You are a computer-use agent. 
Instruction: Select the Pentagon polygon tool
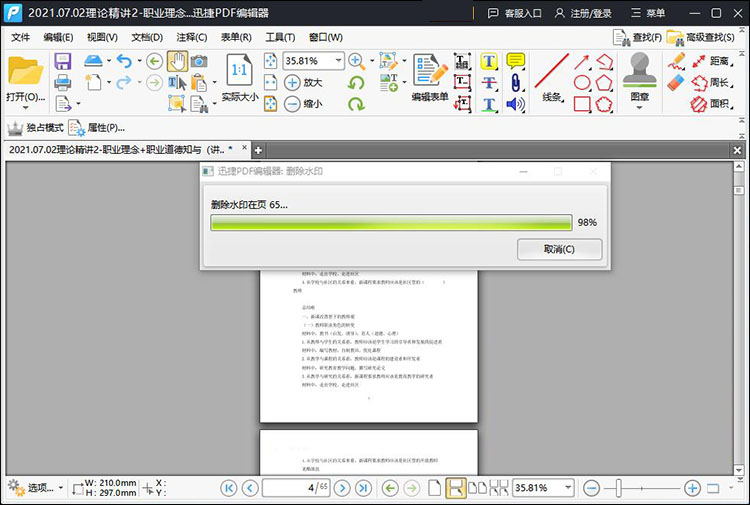click(x=604, y=83)
